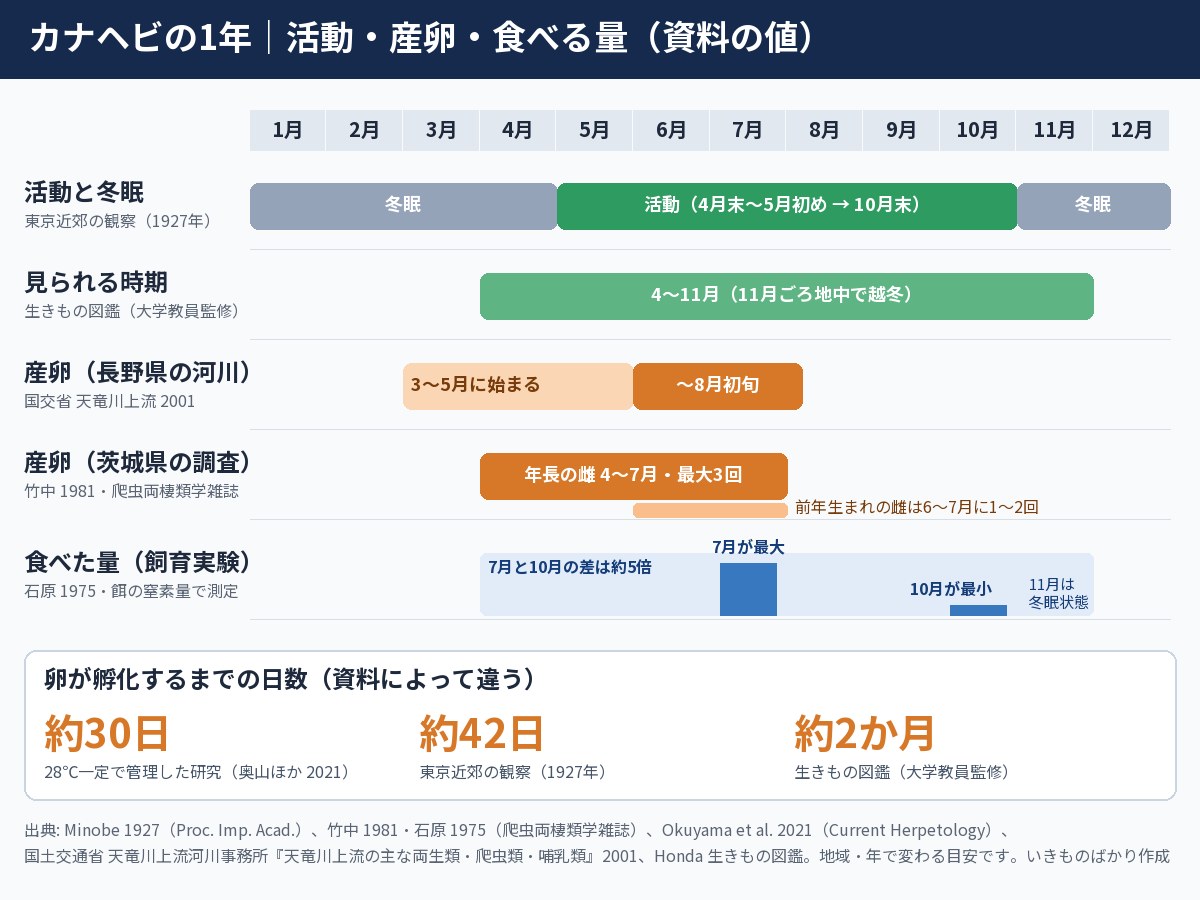Click the 6月 month header cell
Image resolution: width=1200 pixels, height=900 pixels.
coord(671,130)
